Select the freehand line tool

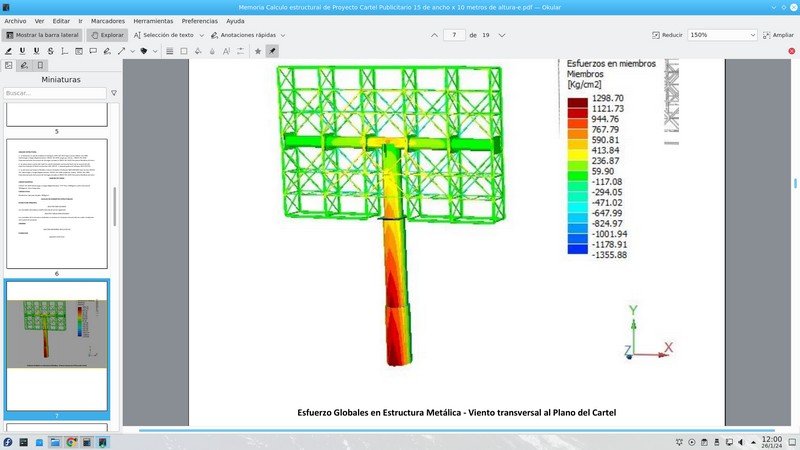pyautogui.click(x=107, y=51)
